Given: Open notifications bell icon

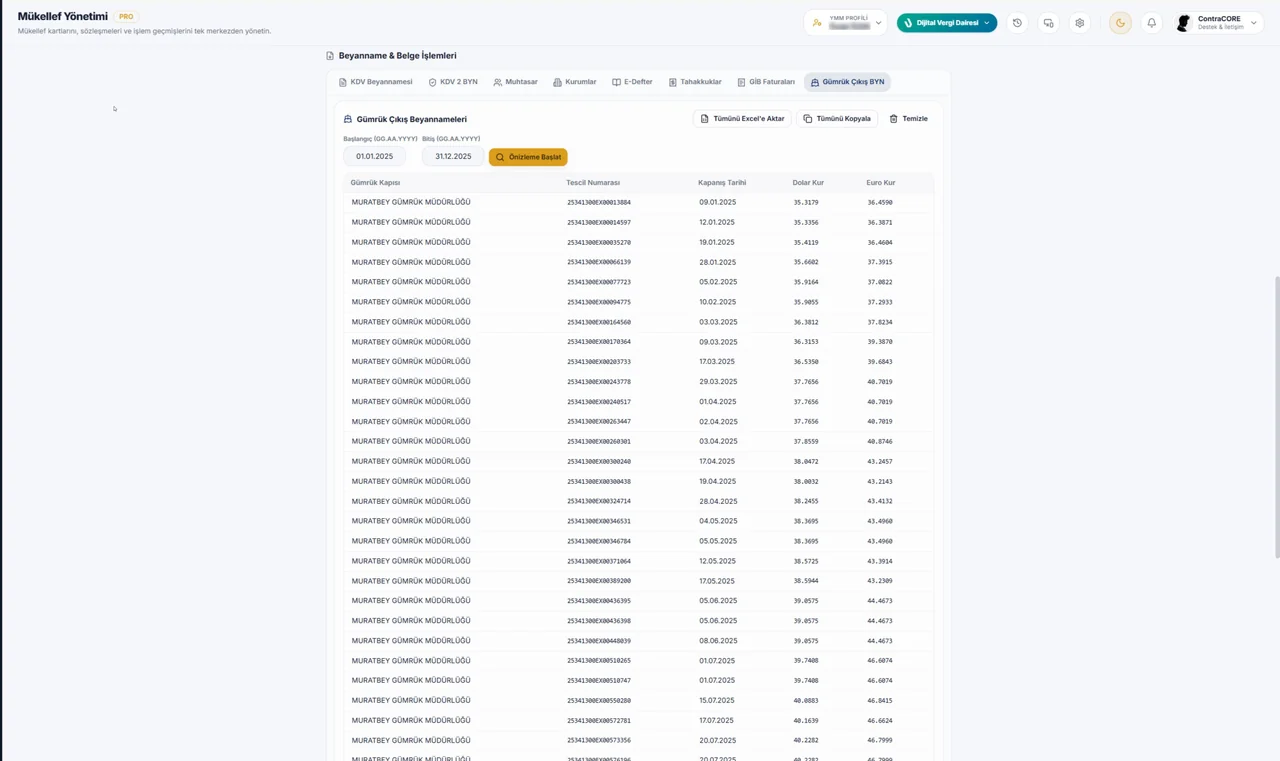Looking at the screenshot, I should point(1151,23).
